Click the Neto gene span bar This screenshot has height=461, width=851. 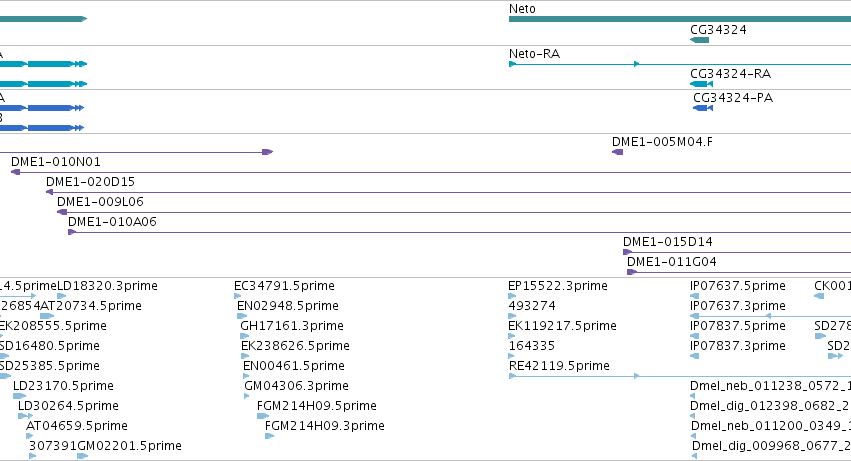[x=679, y=19]
